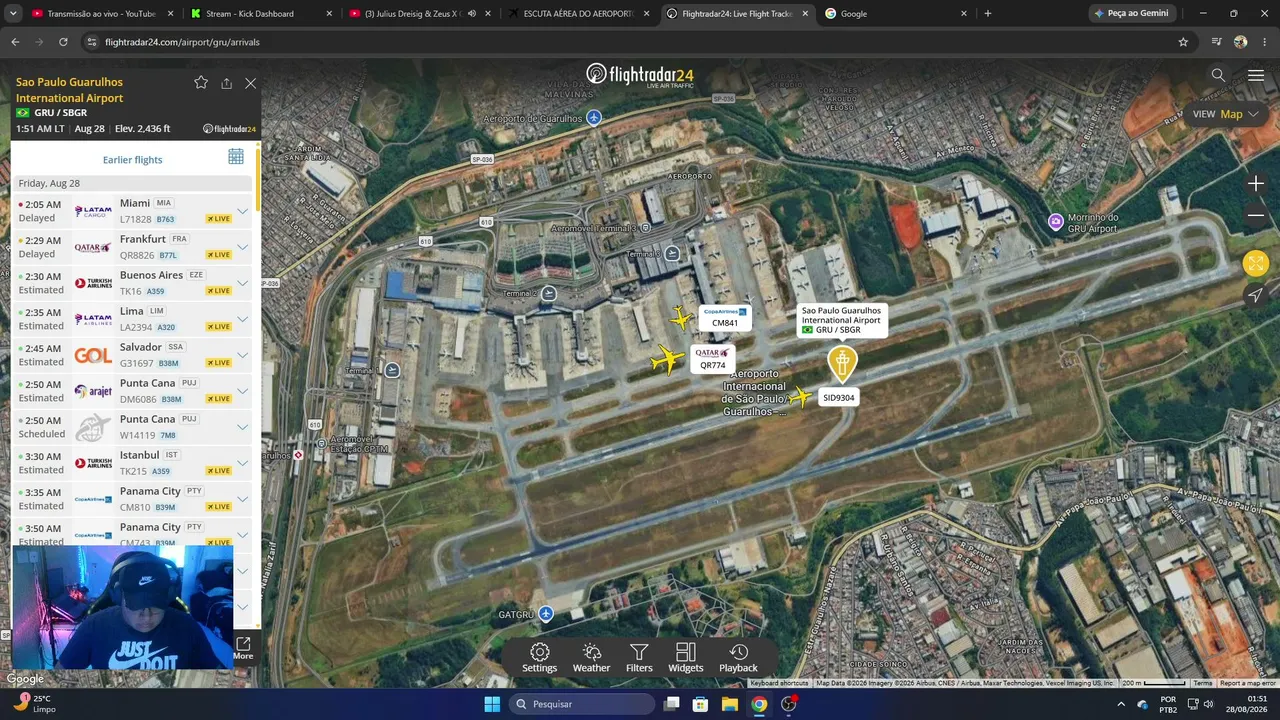This screenshot has width=1280, height=720.
Task: Open Widgets in bottom toolbar
Action: (685, 658)
